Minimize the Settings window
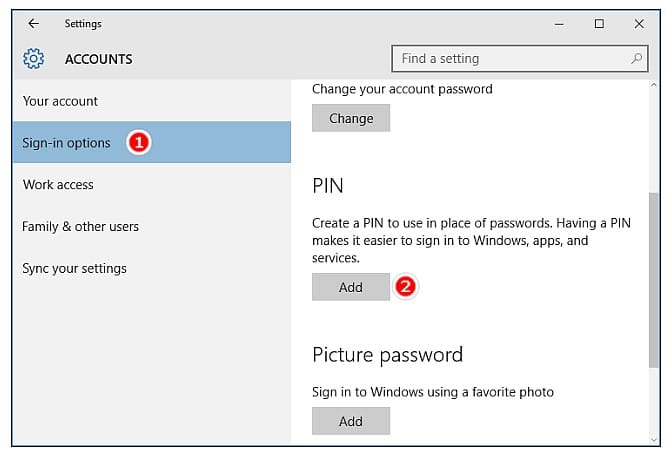Image resolution: width=666 pixels, height=453 pixels. pos(559,24)
